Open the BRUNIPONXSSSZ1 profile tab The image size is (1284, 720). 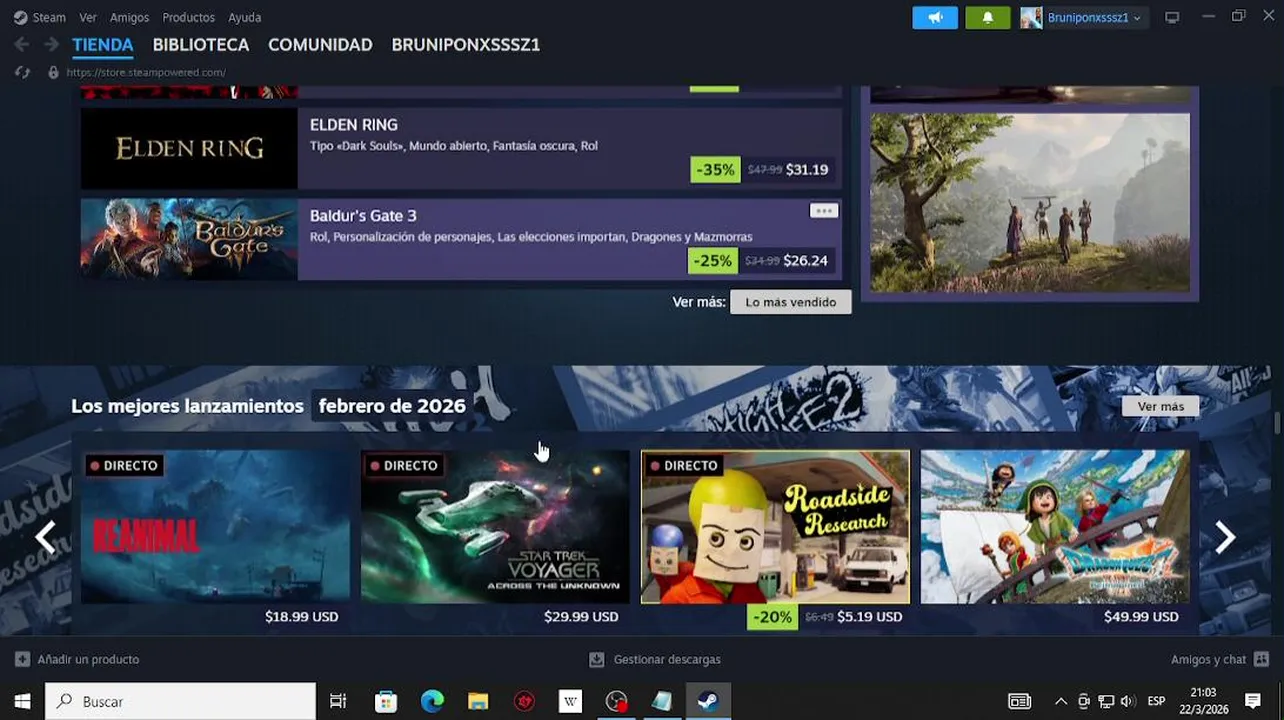pyautogui.click(x=466, y=45)
